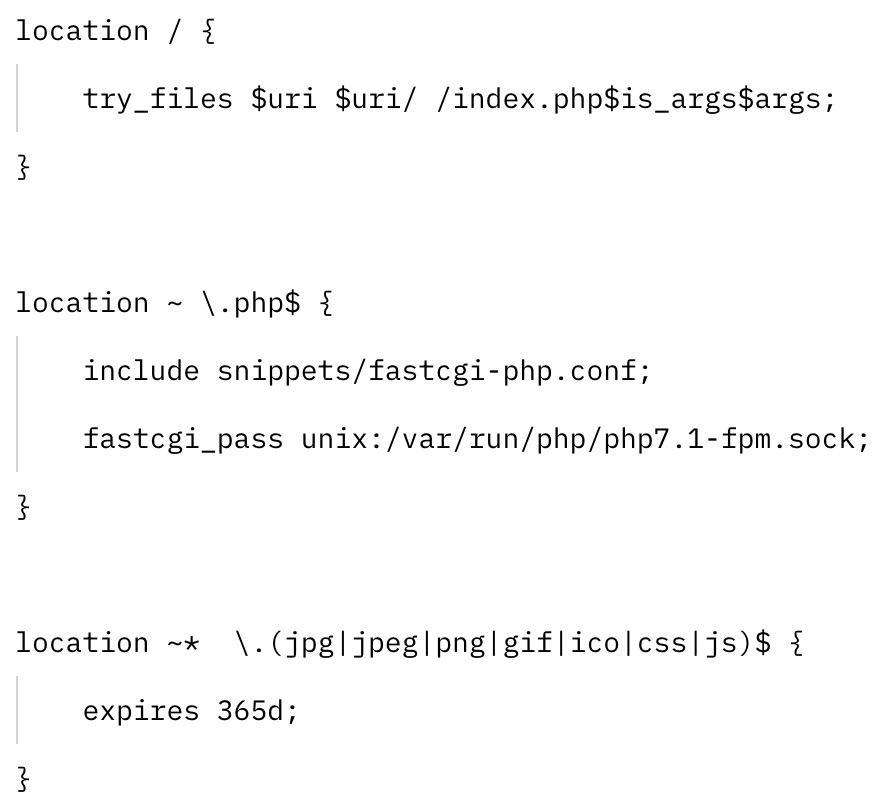This screenshot has width=886, height=810.
Task: Click the fastcgi_pass directive keyword
Action: click(183, 439)
